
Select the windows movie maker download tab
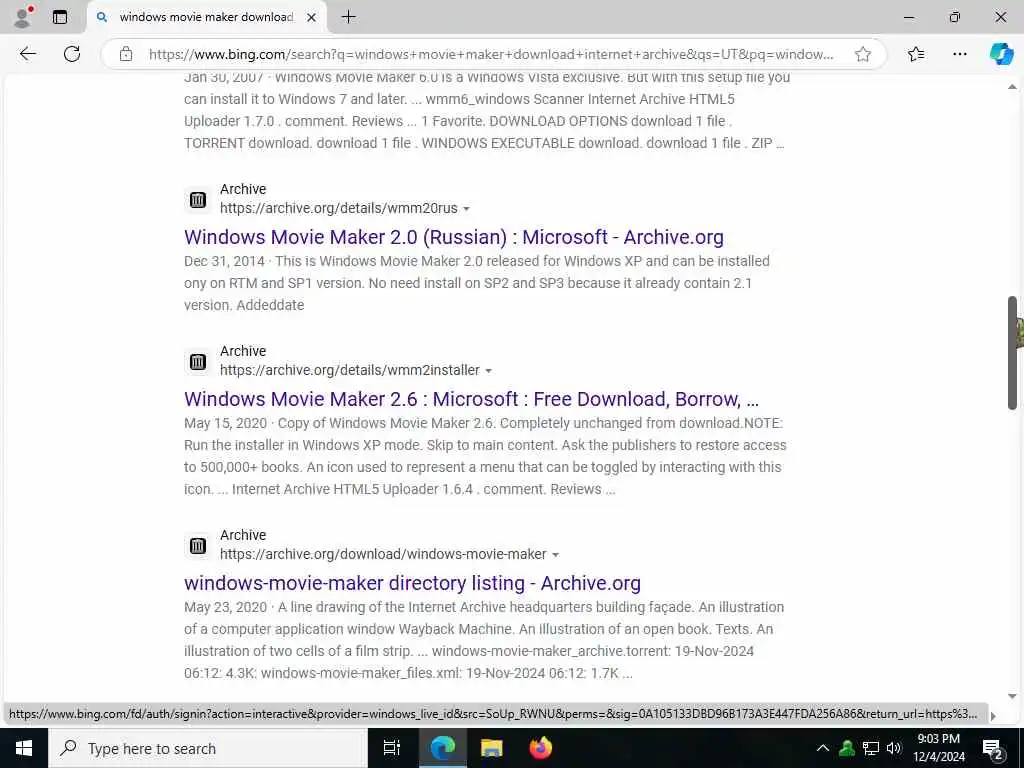[x=206, y=17]
